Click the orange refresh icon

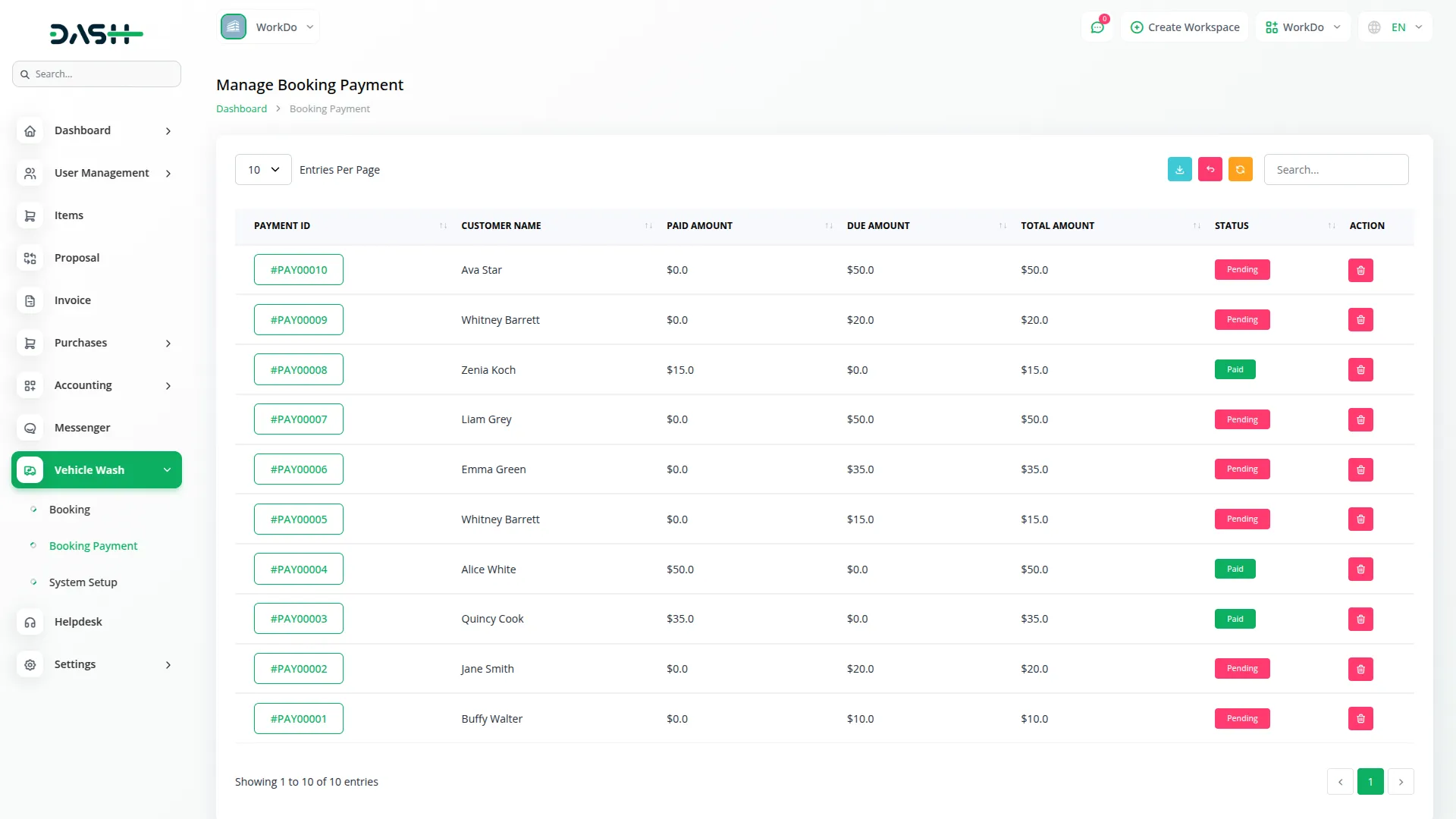[x=1240, y=170]
